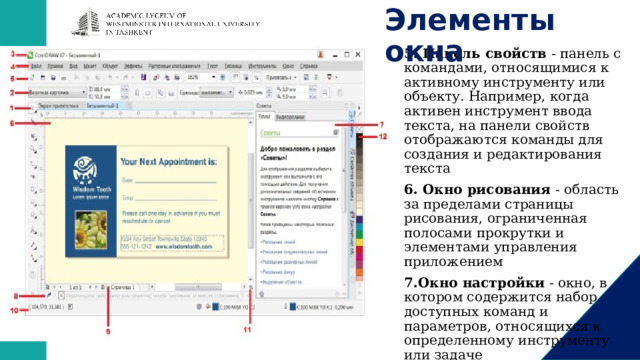640x360 pixels.
Task: Select Страница 1 page tab
Action: click(122, 287)
